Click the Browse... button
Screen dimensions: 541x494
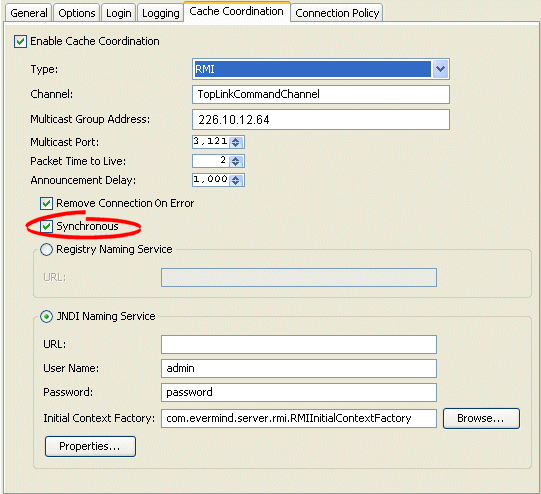(481, 418)
